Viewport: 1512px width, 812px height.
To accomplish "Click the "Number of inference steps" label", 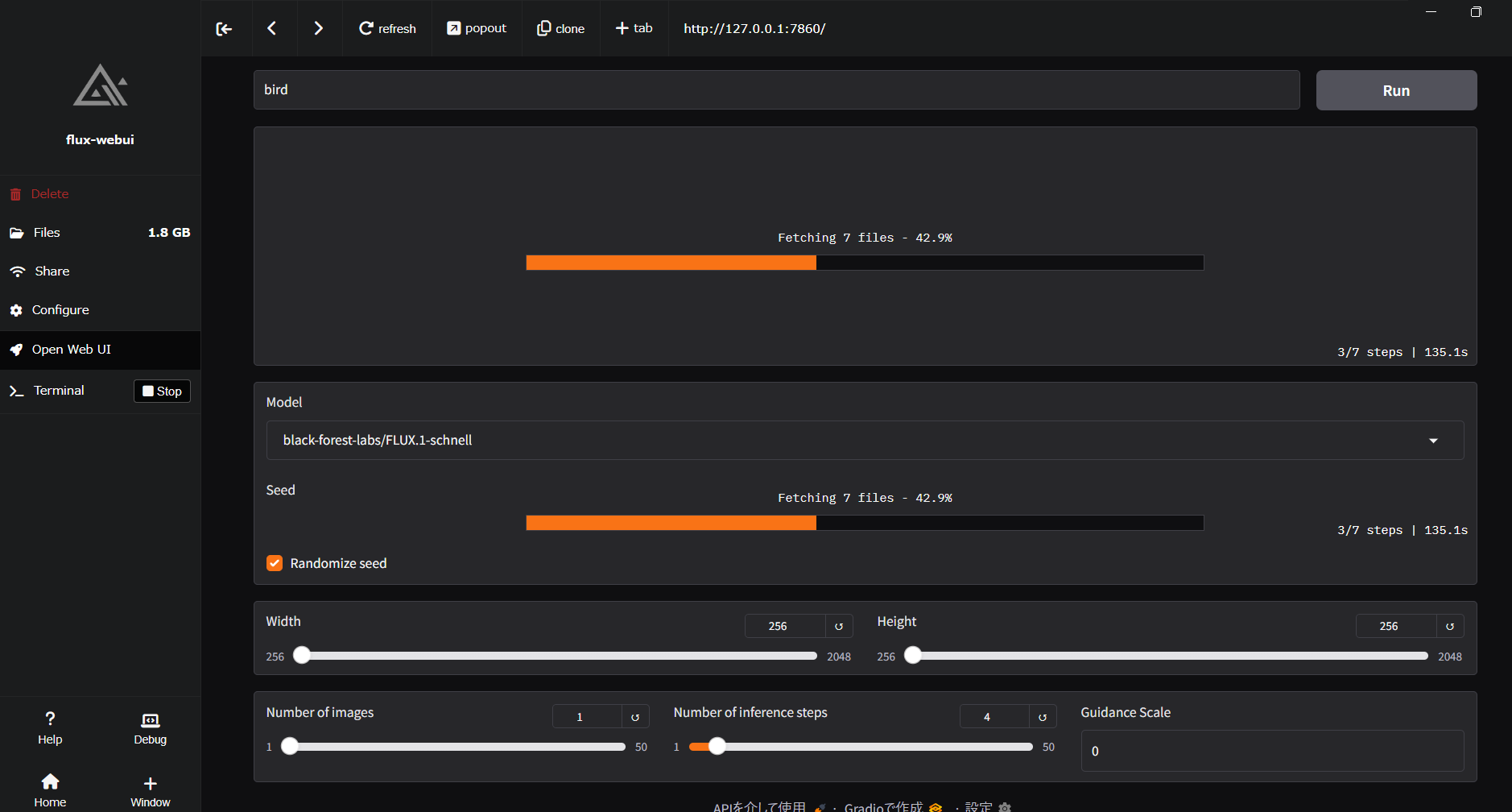I will (x=750, y=712).
